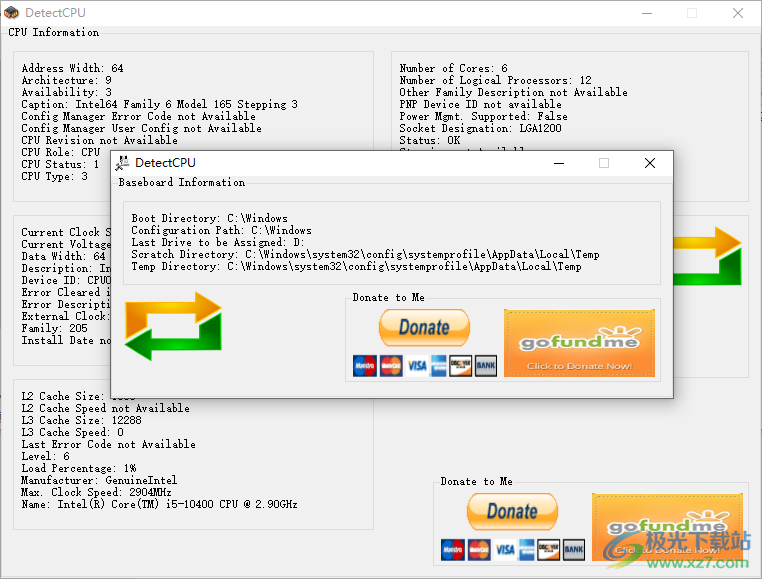Click the MasterCard icon in Baseboard dialog
This screenshot has width=762, height=579.
pos(391,366)
